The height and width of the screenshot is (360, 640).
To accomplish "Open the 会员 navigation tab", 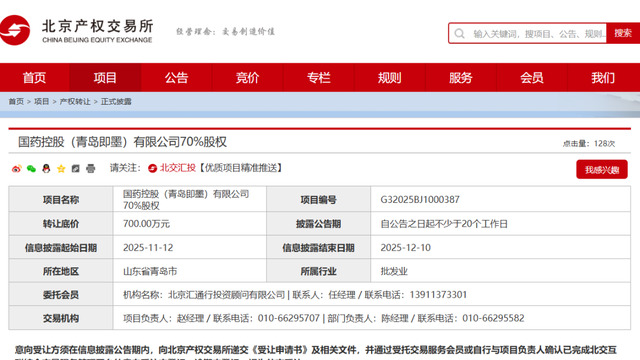I will pos(531,78).
